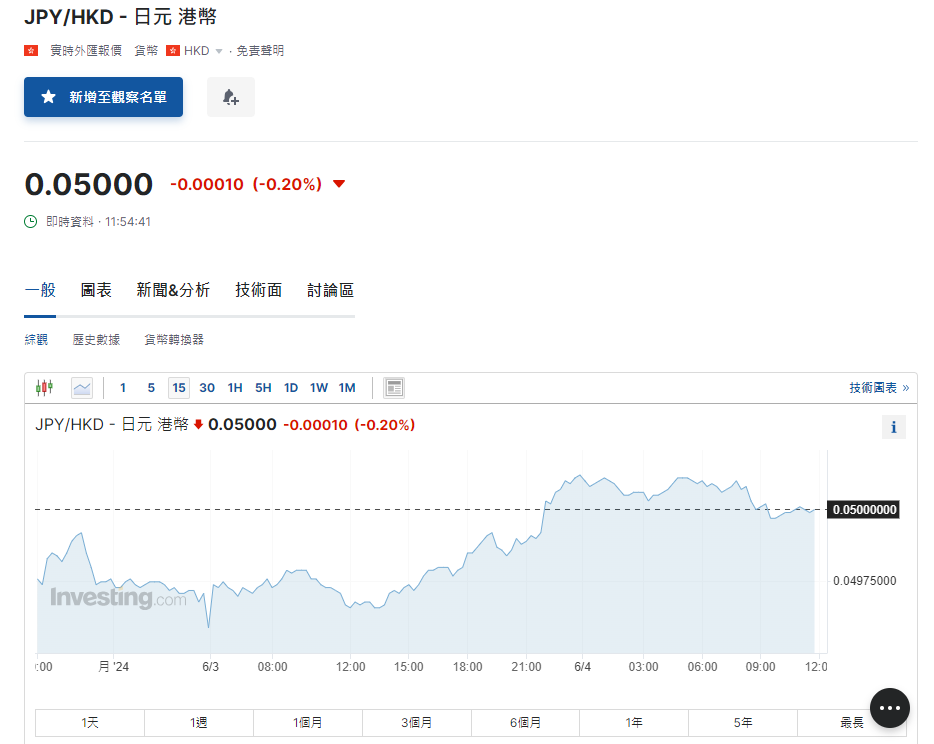Select the 1W chart interval

(x=319, y=387)
